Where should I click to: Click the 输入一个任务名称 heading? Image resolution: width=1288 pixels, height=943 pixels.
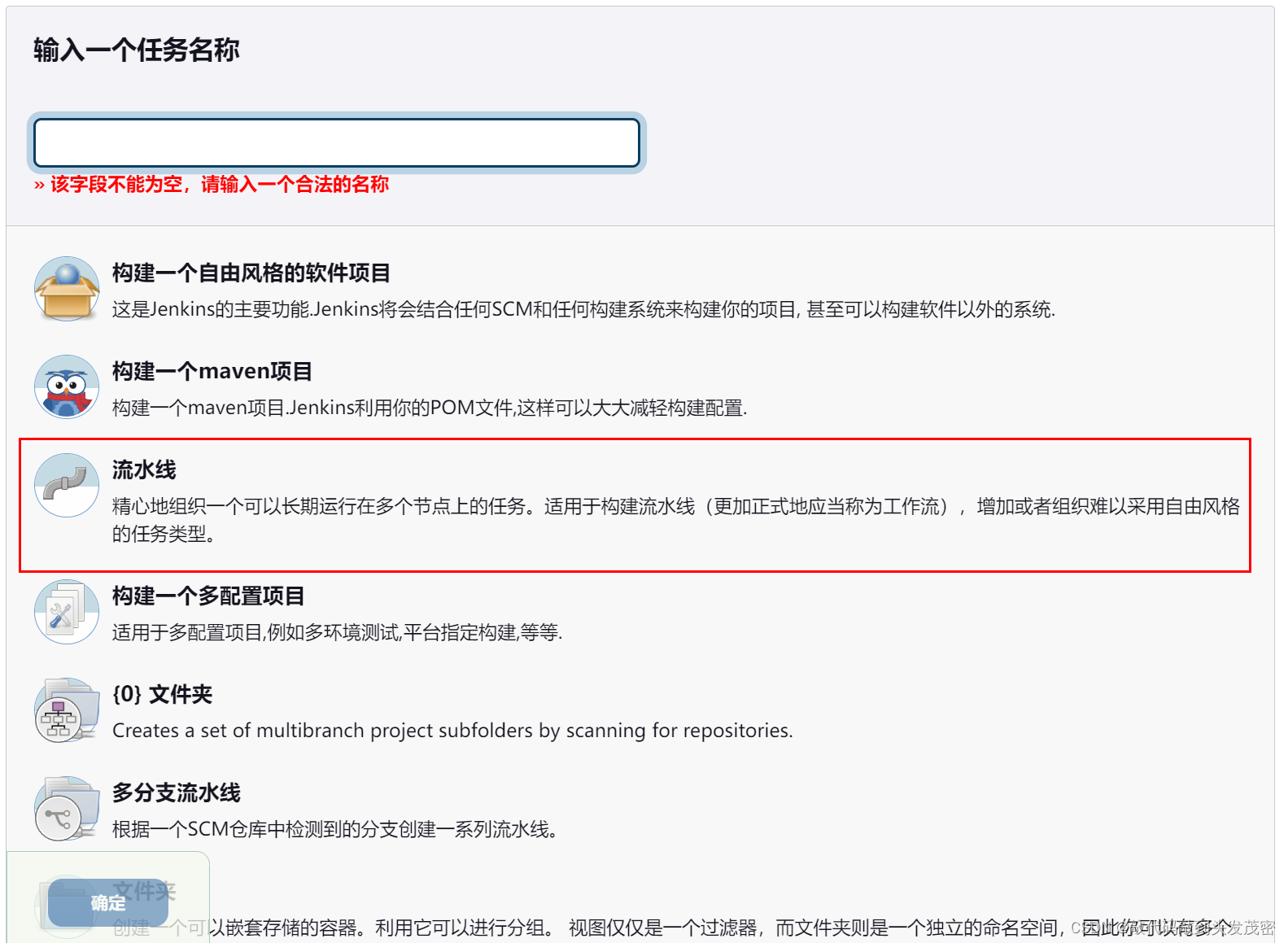pos(137,50)
